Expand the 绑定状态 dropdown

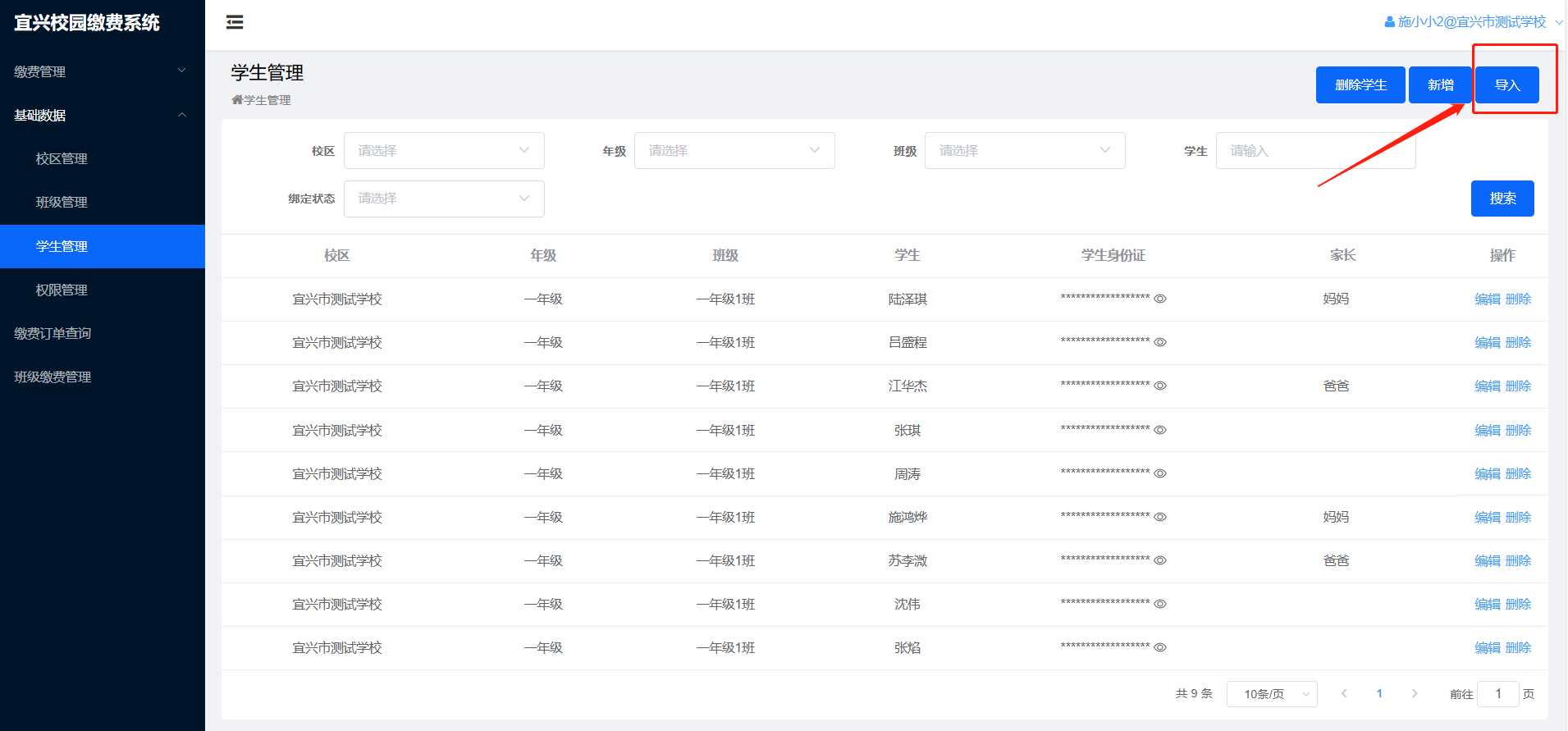[x=444, y=199]
